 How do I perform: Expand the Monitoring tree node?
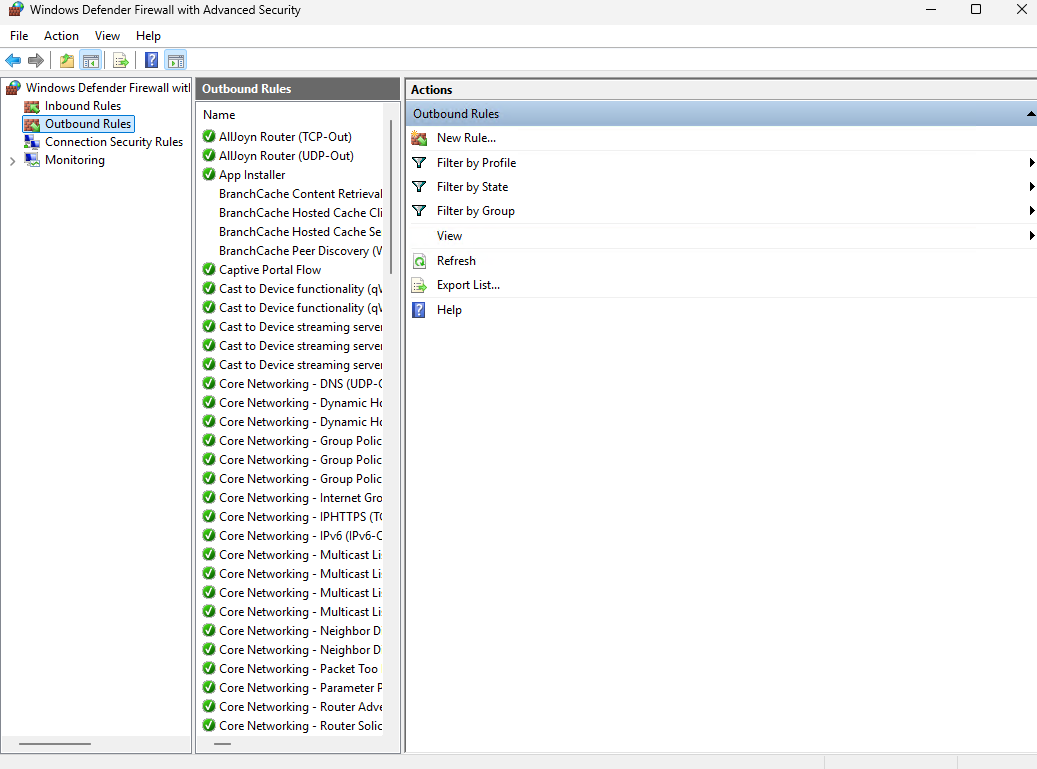pyautogui.click(x=12, y=161)
